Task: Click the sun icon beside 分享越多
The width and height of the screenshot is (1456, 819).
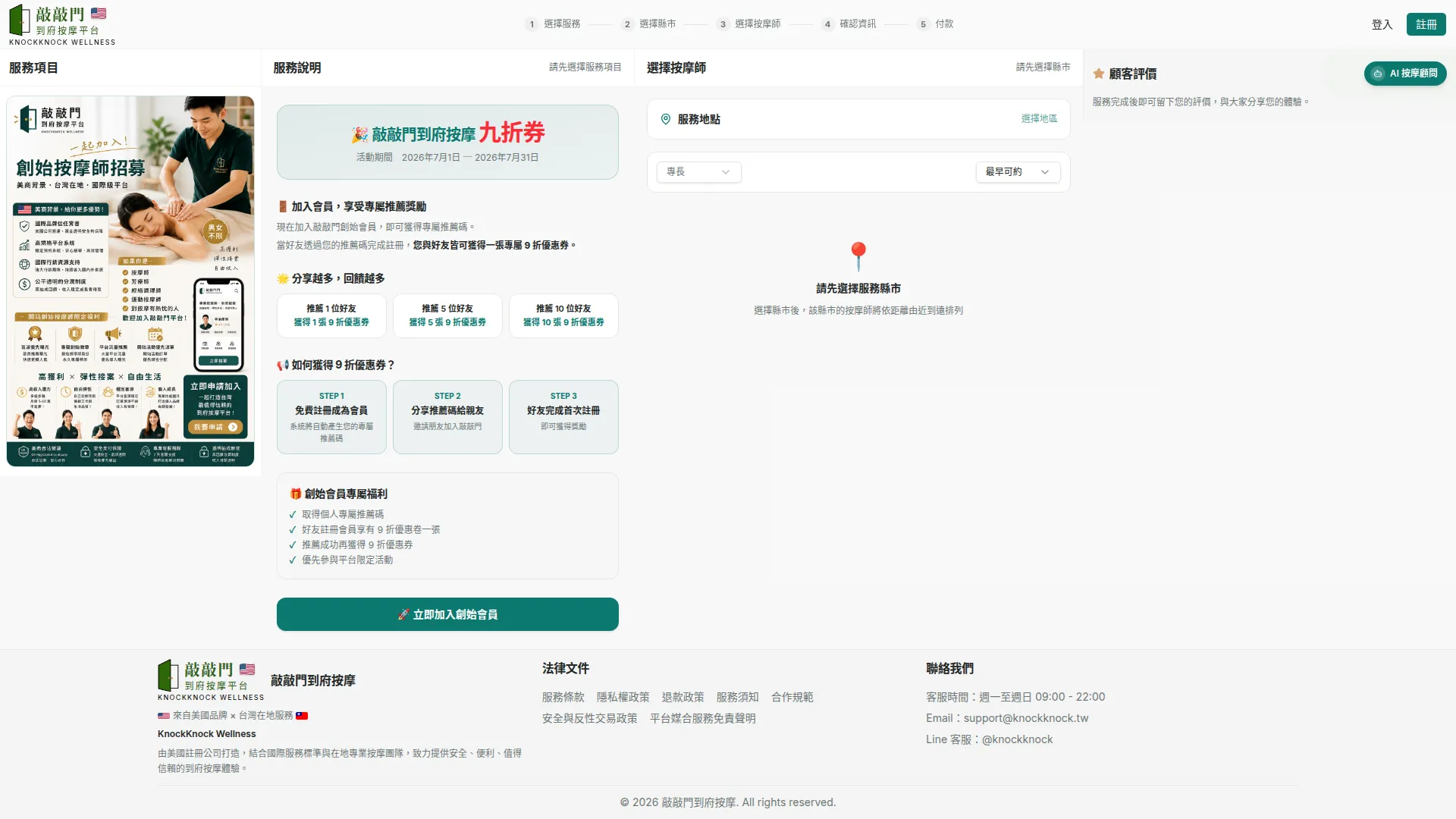Action: [283, 279]
